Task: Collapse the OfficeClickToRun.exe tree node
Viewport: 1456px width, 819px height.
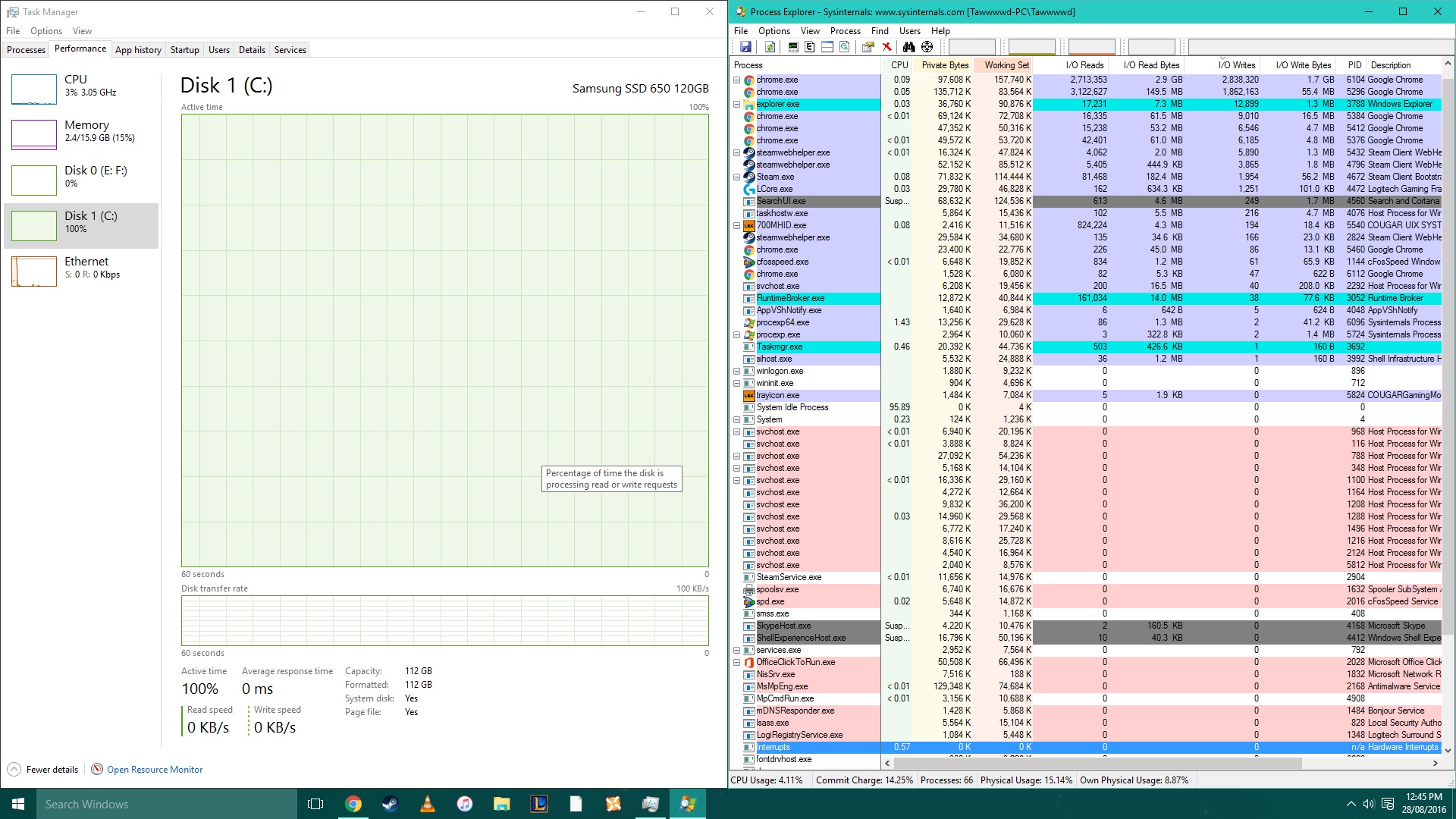Action: coord(736,662)
